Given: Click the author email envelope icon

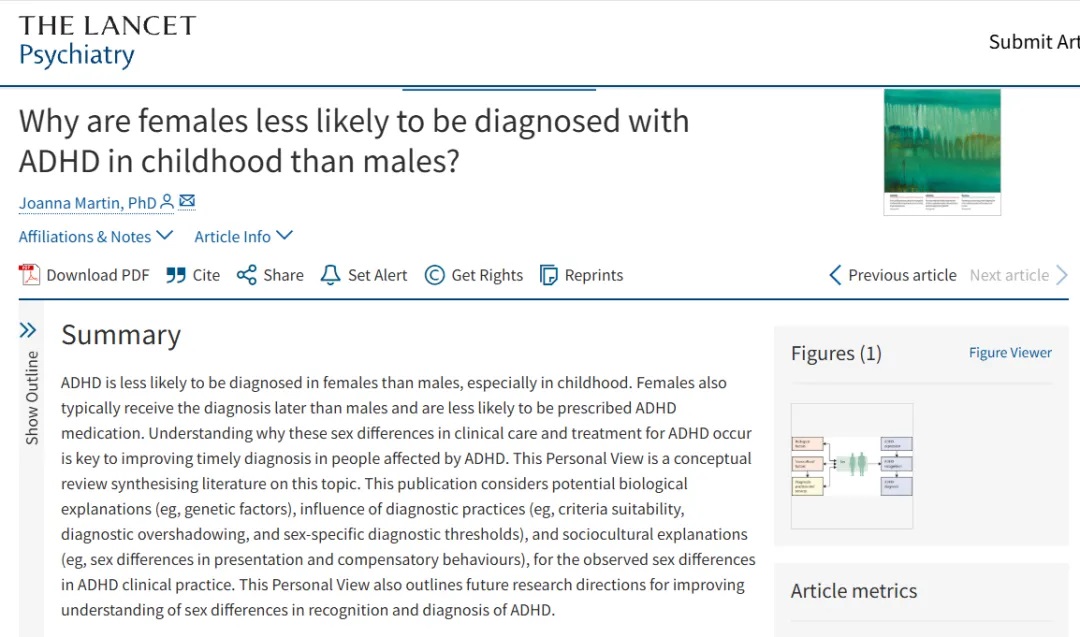Looking at the screenshot, I should 187,202.
